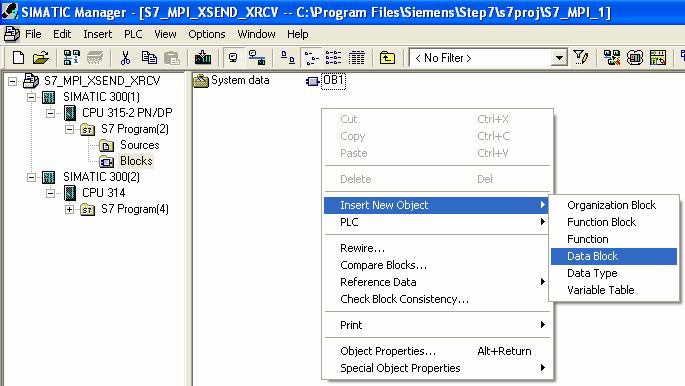
Task: Click the Configure Network toolbar icon
Action: [612, 58]
